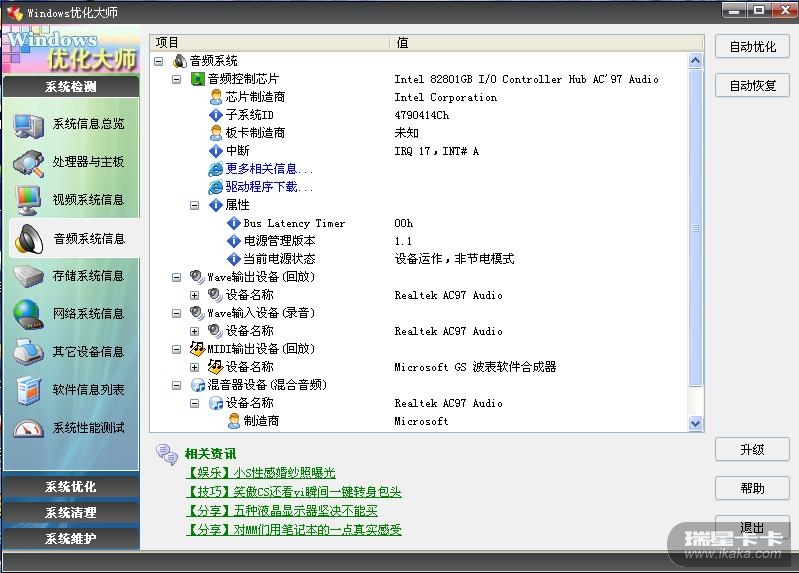The width and height of the screenshot is (799, 573).
Task: Switch to 系统清理 section
Action: (71, 512)
